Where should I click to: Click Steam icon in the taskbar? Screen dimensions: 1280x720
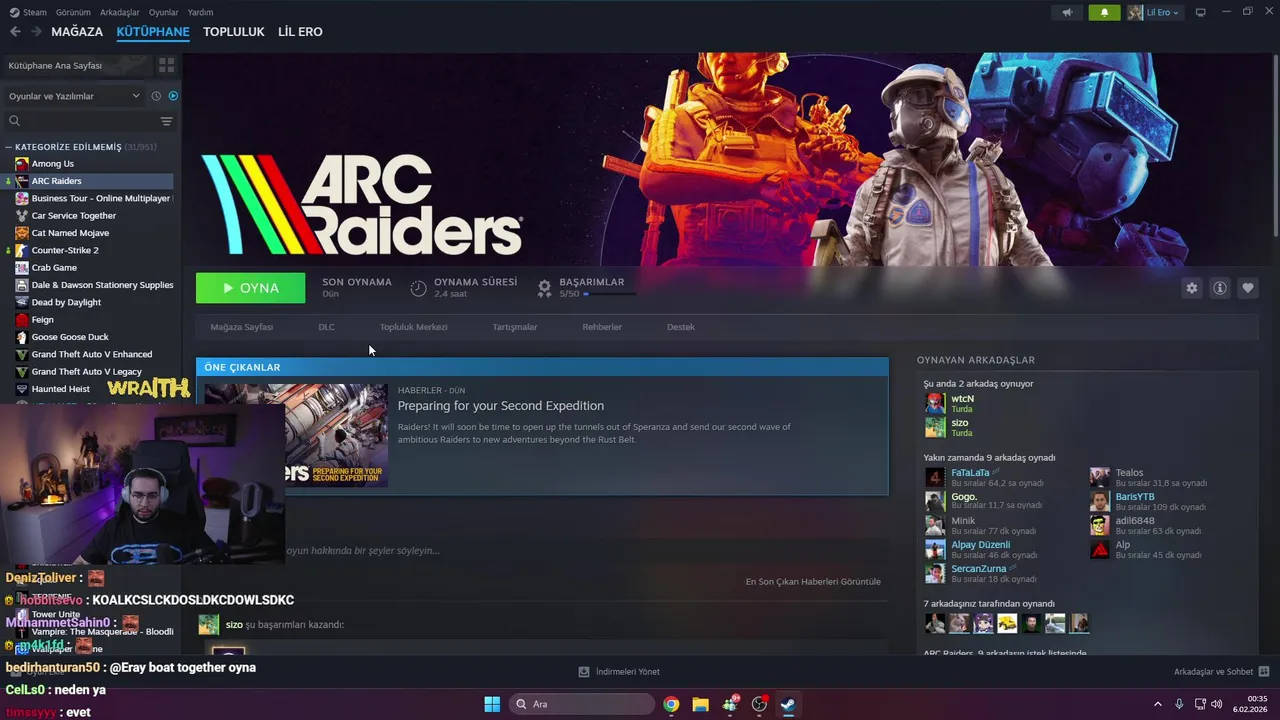(x=788, y=704)
